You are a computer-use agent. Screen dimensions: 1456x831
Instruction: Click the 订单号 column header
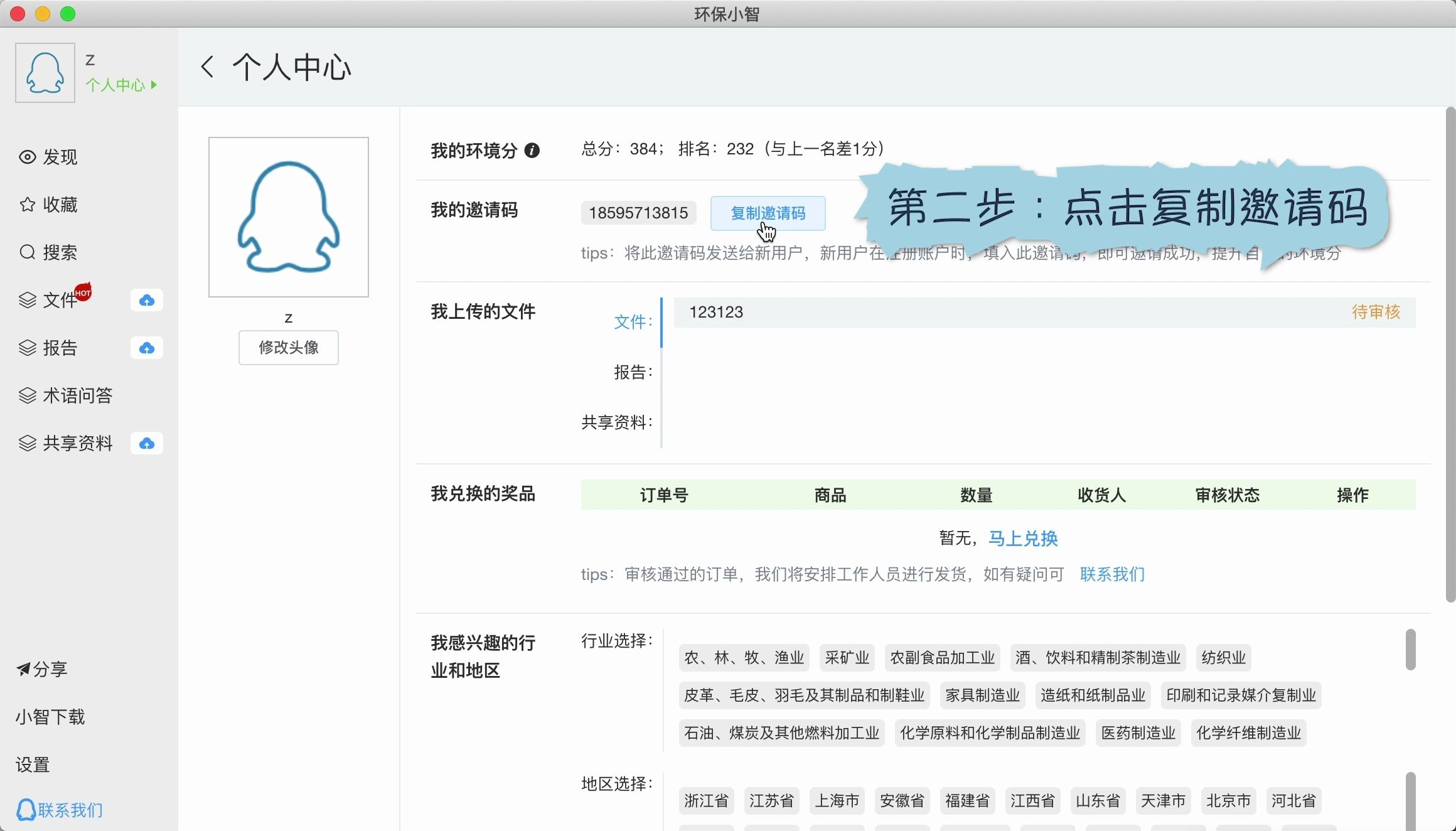[x=664, y=495]
